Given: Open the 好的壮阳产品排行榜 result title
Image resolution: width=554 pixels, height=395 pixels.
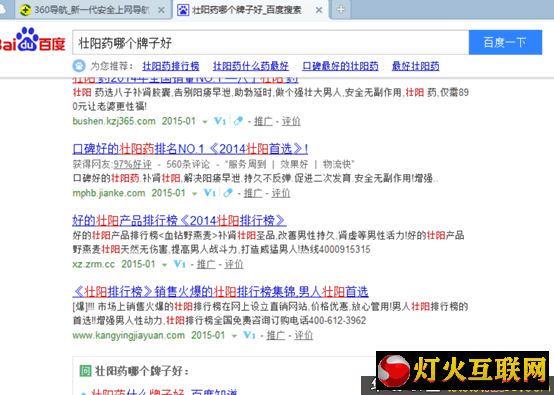Looking at the screenshot, I should [x=179, y=220].
